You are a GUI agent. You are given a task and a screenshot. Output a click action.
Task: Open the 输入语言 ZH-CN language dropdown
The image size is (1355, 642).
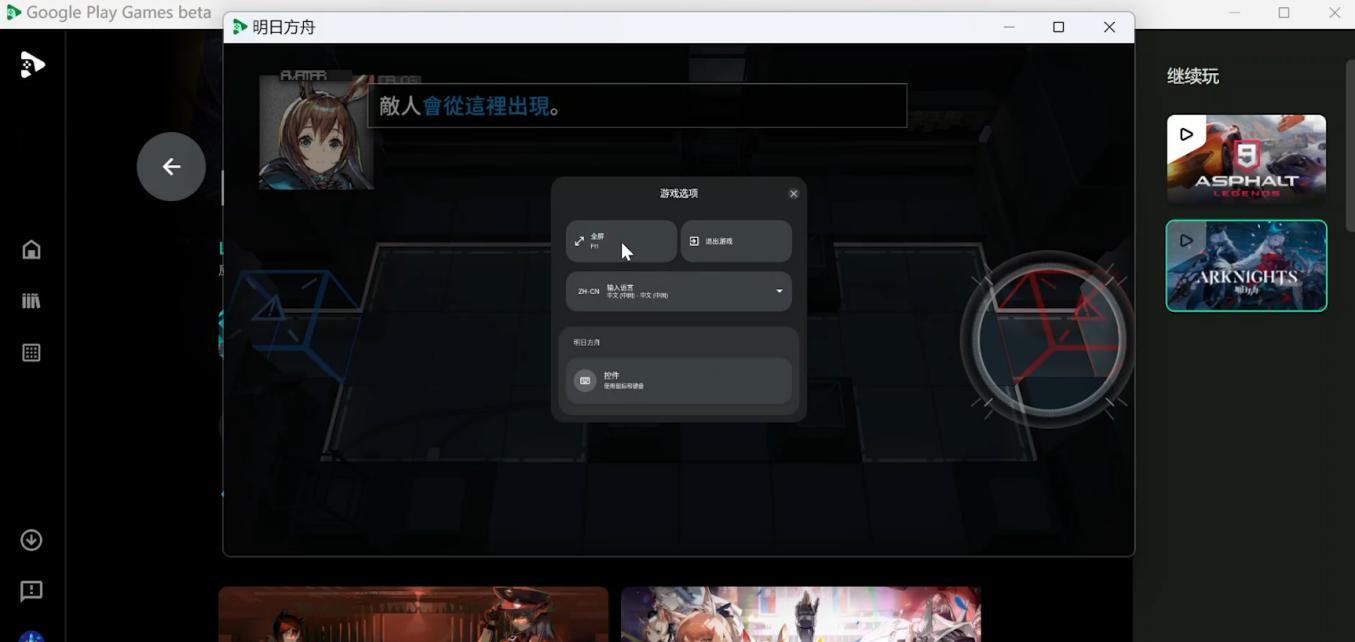(x=679, y=291)
